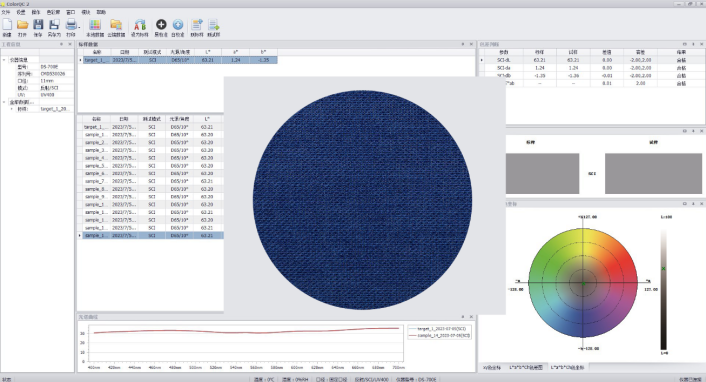Open the first menu in the menu bar
Image resolution: width=706 pixels, height=382 pixels.
click(6, 12)
